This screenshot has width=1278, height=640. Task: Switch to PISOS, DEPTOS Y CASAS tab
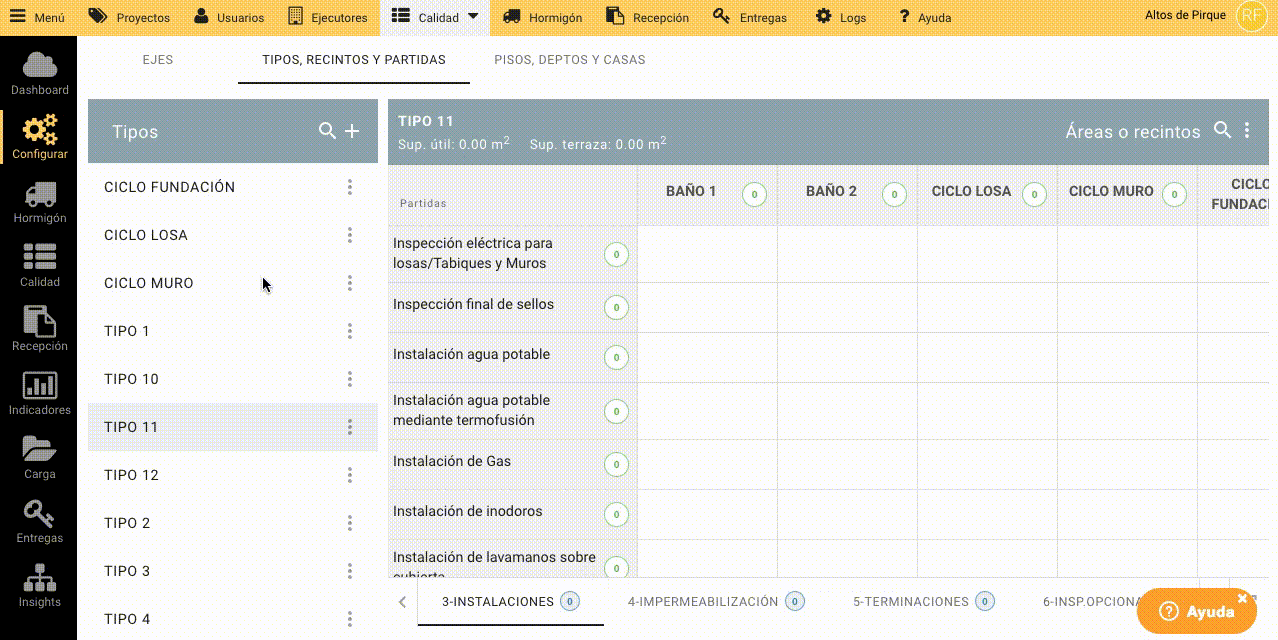569,60
